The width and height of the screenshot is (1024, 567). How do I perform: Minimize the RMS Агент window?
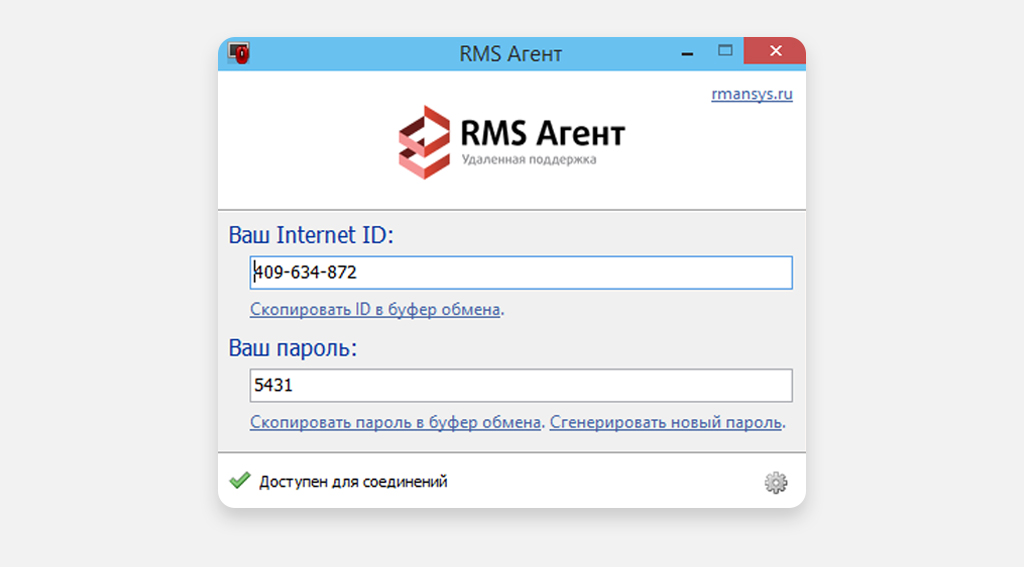[x=687, y=52]
